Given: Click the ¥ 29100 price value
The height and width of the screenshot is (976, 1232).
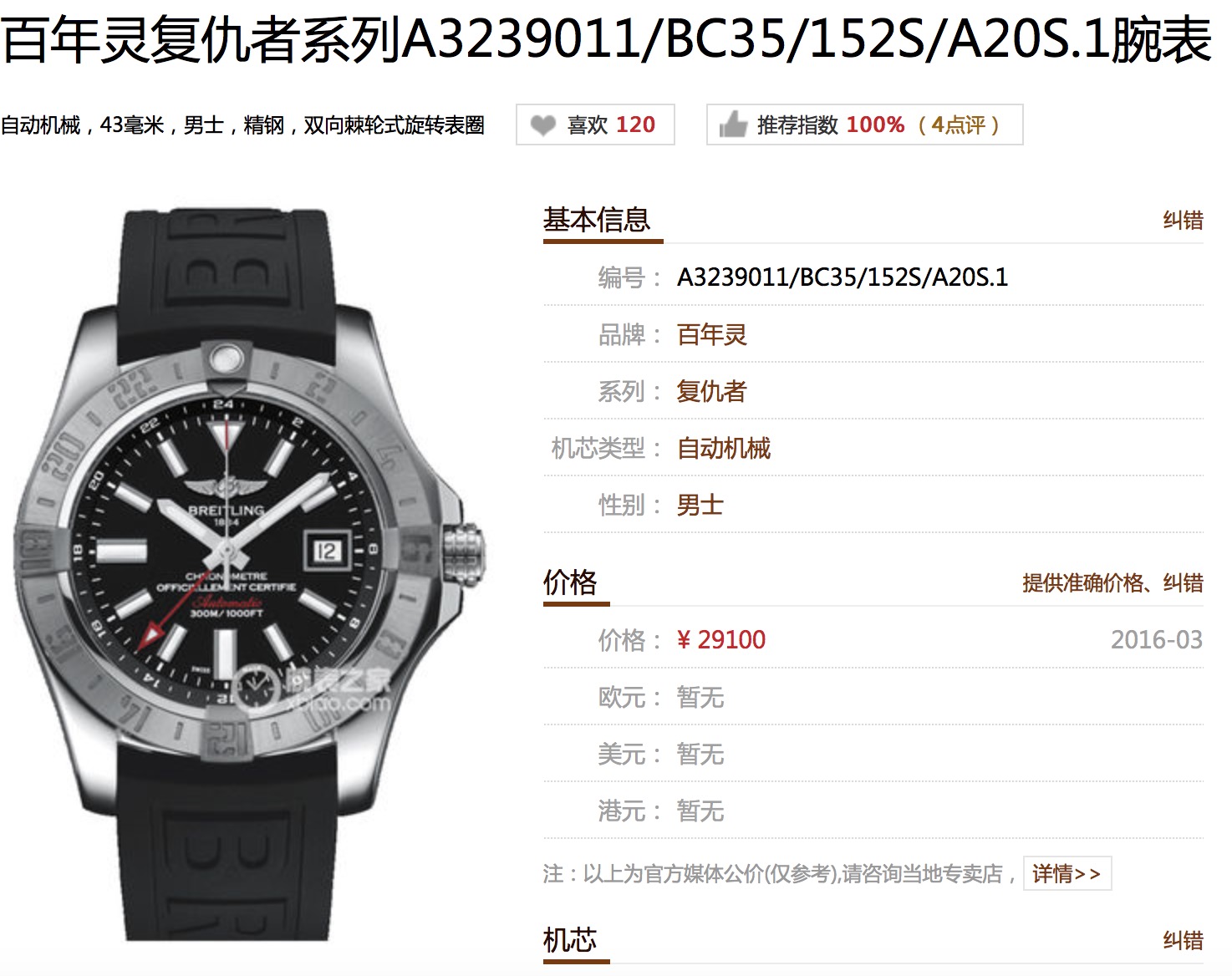Looking at the screenshot, I should pyautogui.click(x=721, y=640).
